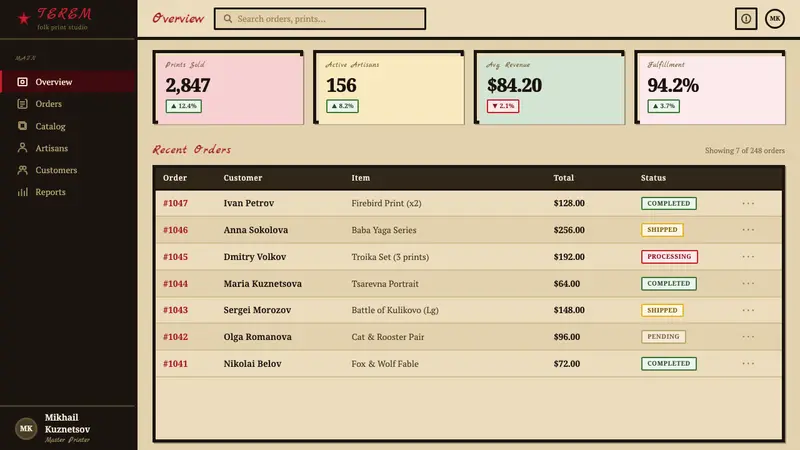Select item Battle of Kulikovo (Lg)
Image resolution: width=800 pixels, height=450 pixels.
coord(395,310)
